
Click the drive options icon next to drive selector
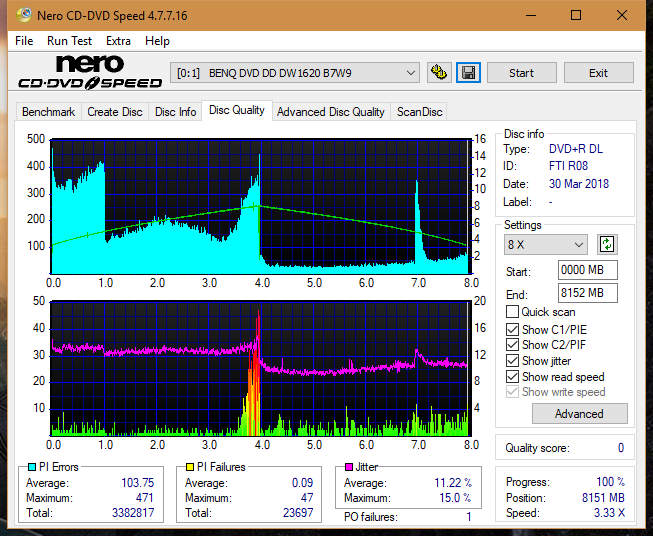tap(439, 73)
